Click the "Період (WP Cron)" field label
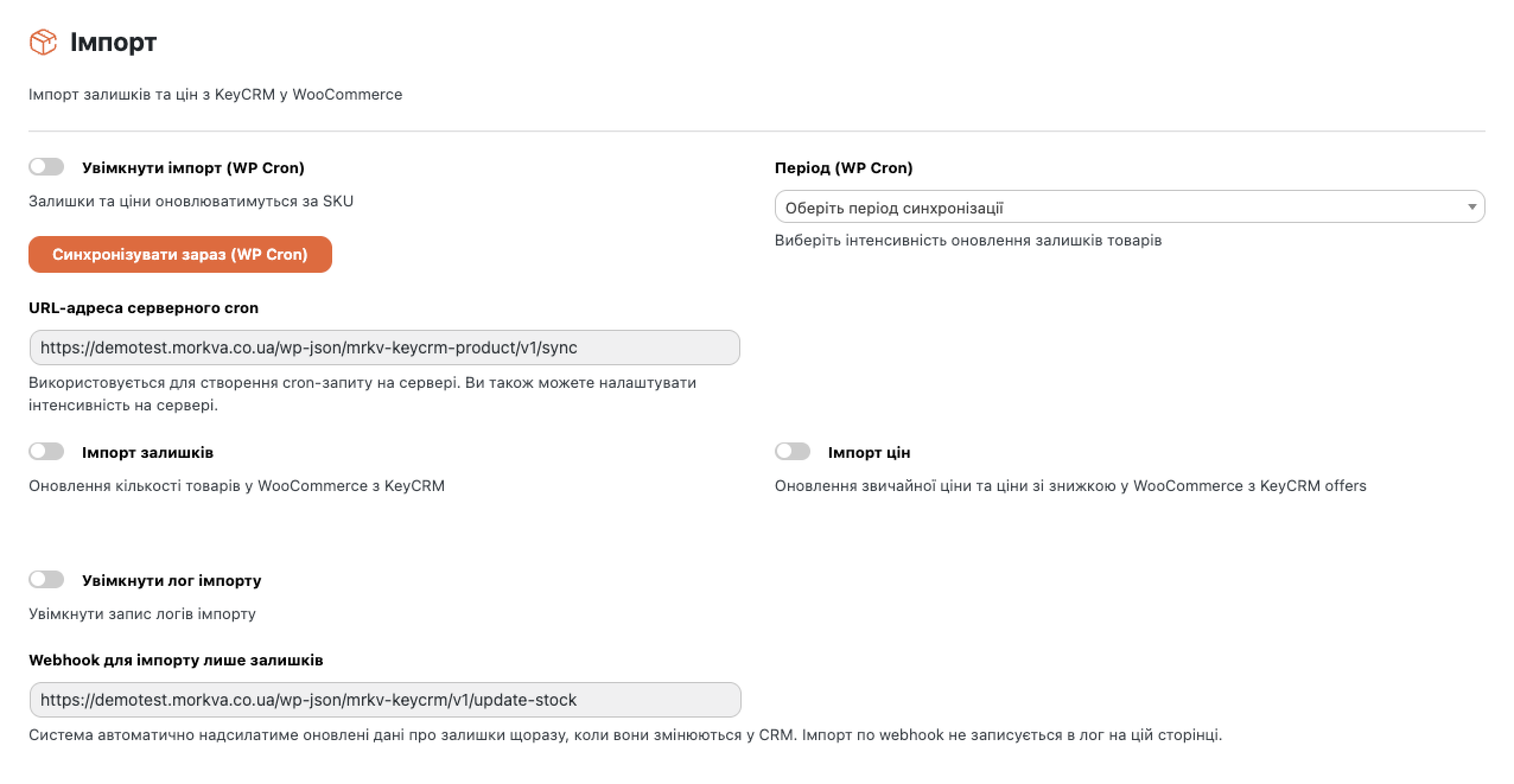This screenshot has width=1514, height=784. [x=844, y=168]
